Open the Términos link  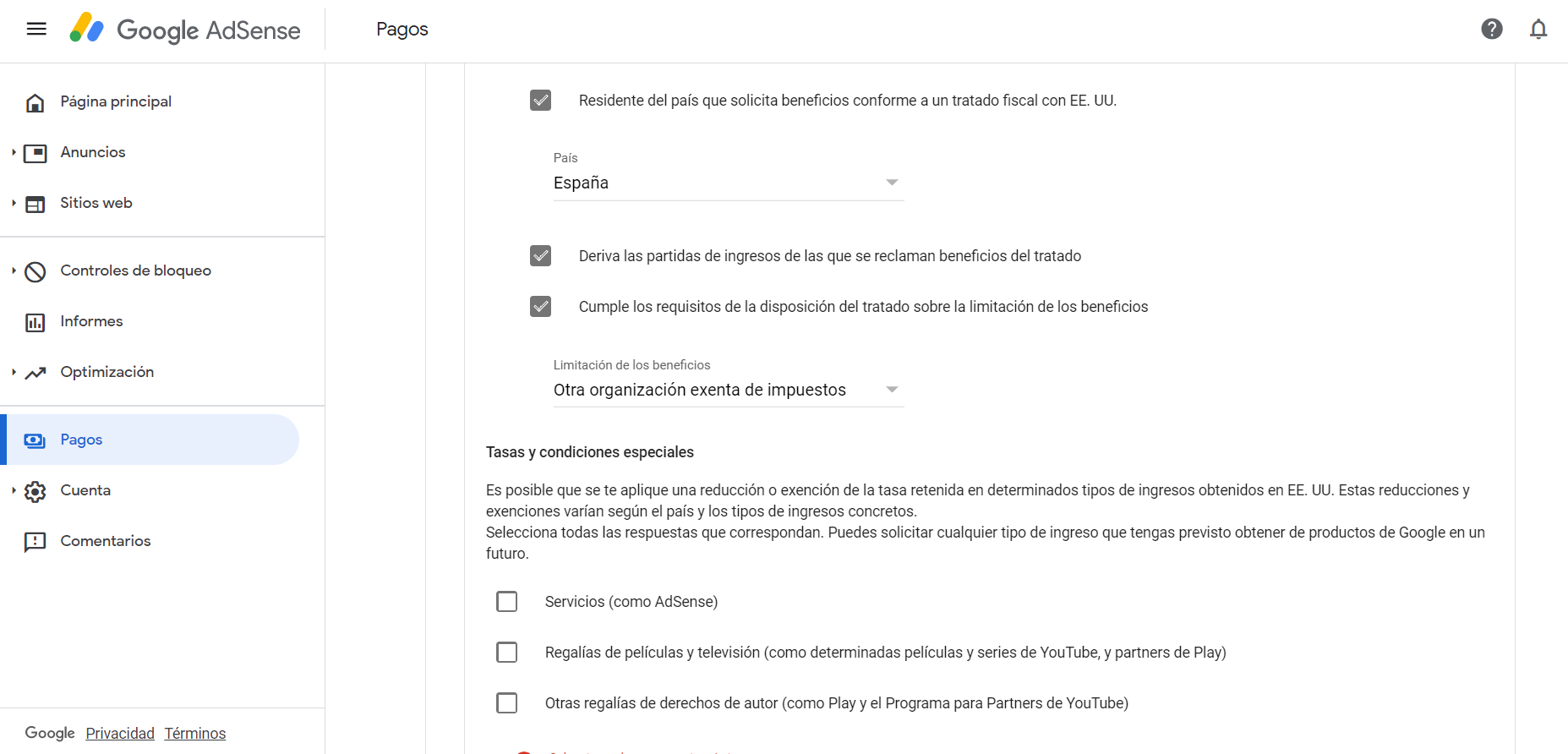click(x=195, y=734)
